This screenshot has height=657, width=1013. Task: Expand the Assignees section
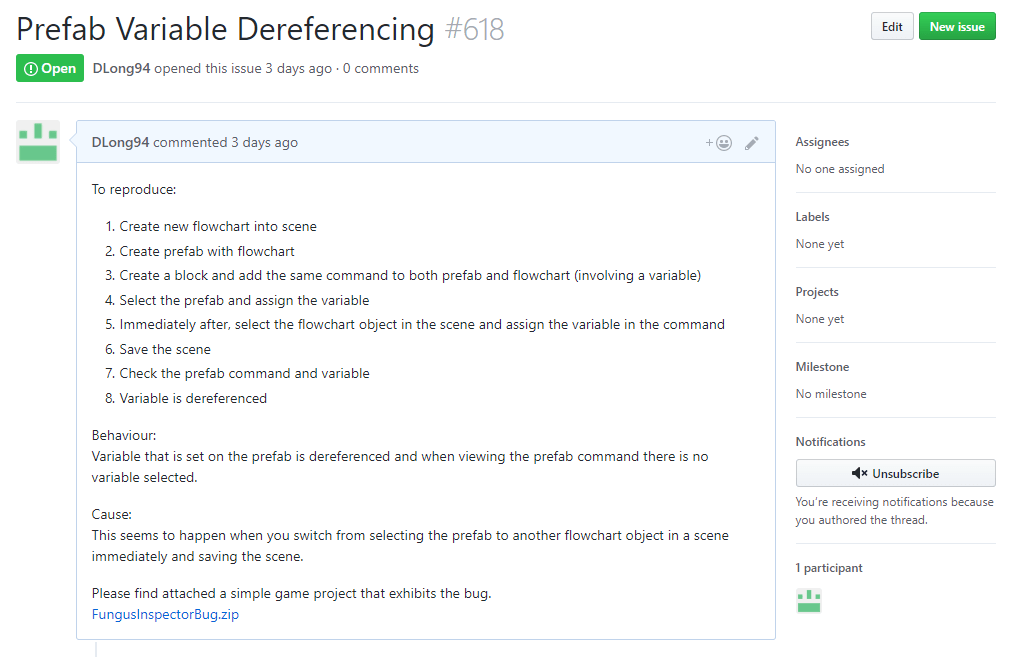click(x=822, y=142)
